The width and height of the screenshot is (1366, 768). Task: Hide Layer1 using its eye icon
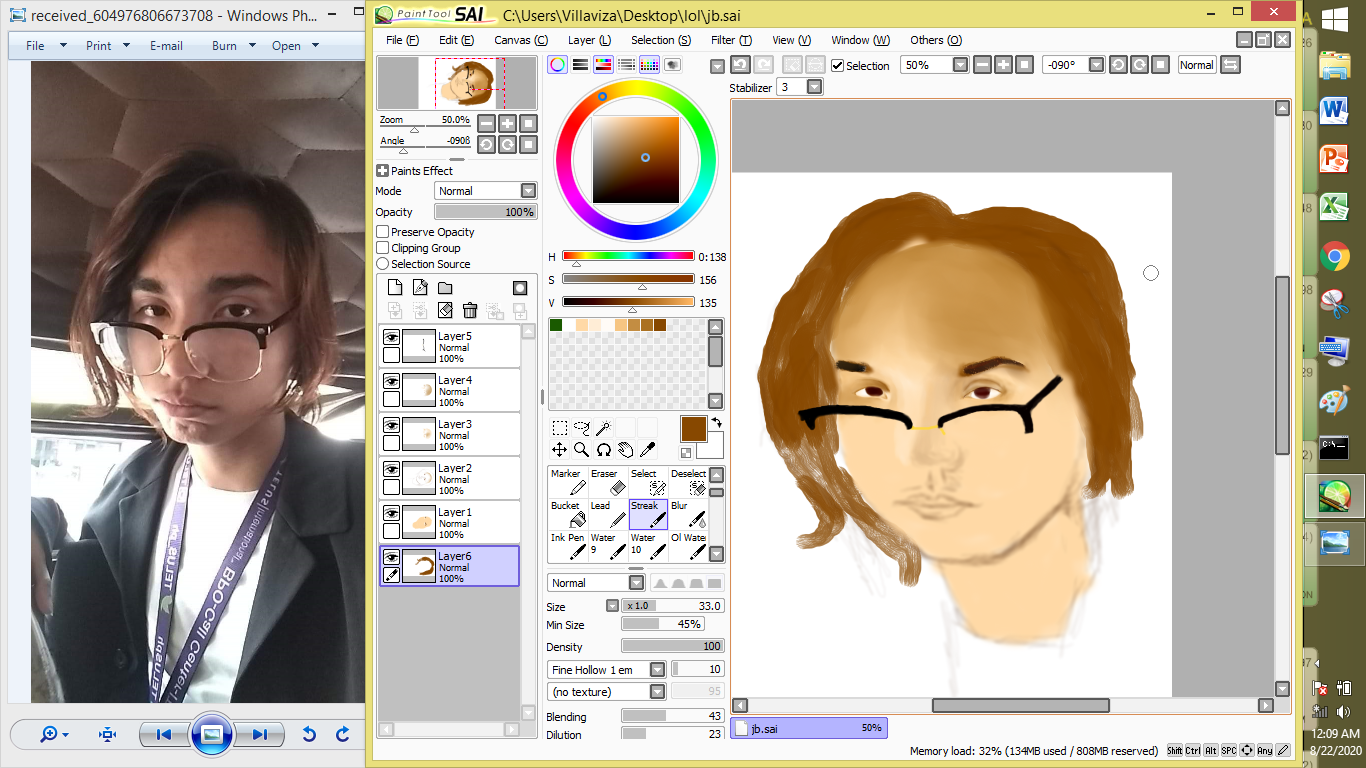[x=391, y=513]
